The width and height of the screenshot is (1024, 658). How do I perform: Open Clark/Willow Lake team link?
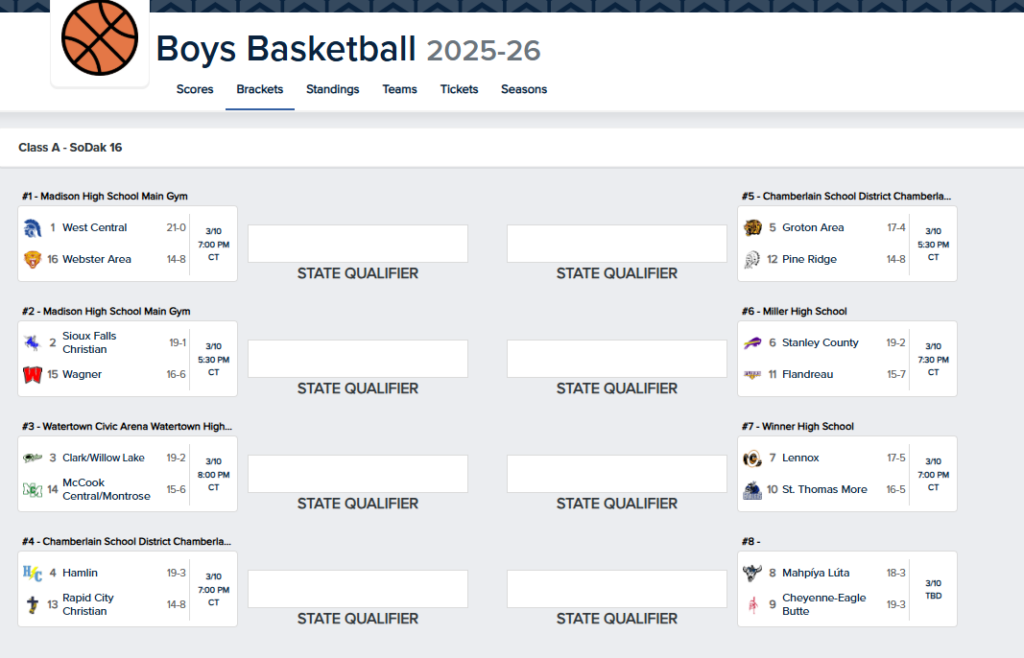point(103,458)
